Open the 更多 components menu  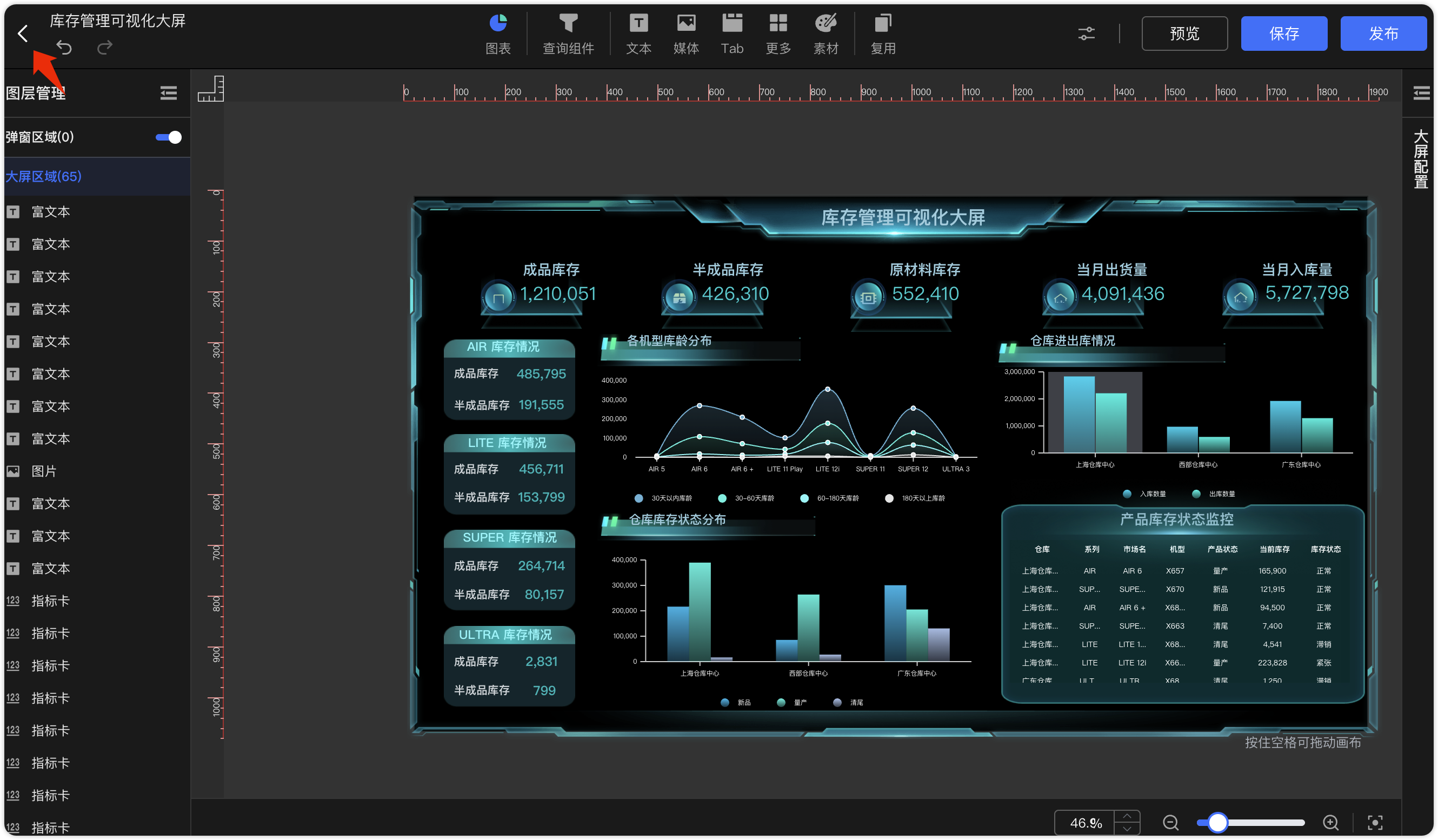pyautogui.click(x=778, y=34)
